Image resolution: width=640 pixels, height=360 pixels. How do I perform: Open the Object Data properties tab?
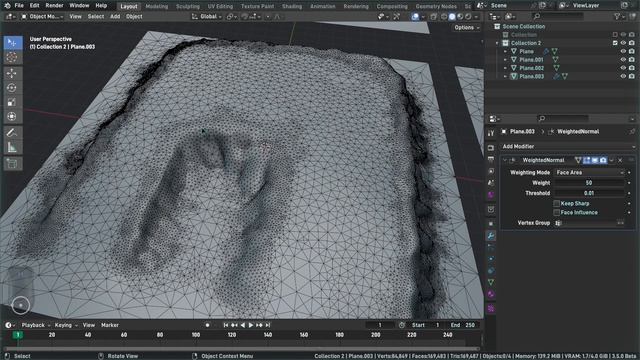coord(491,282)
